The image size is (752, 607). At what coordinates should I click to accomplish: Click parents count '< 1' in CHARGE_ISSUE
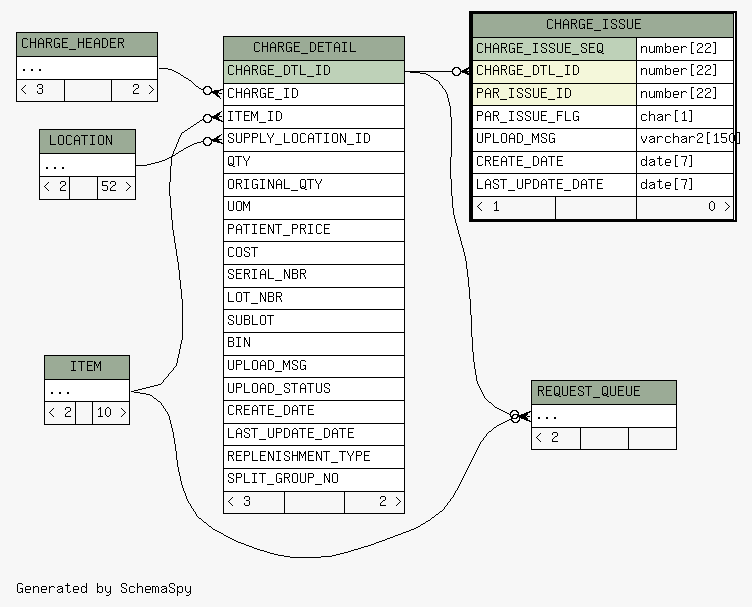tap(514, 208)
